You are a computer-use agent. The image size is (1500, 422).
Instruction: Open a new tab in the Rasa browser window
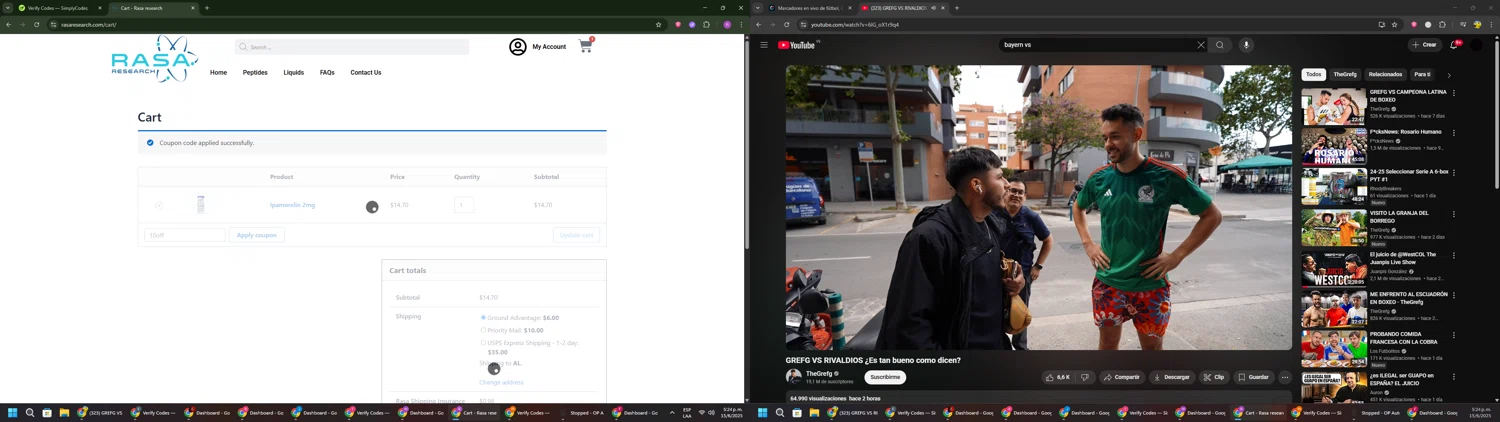[x=207, y=8]
